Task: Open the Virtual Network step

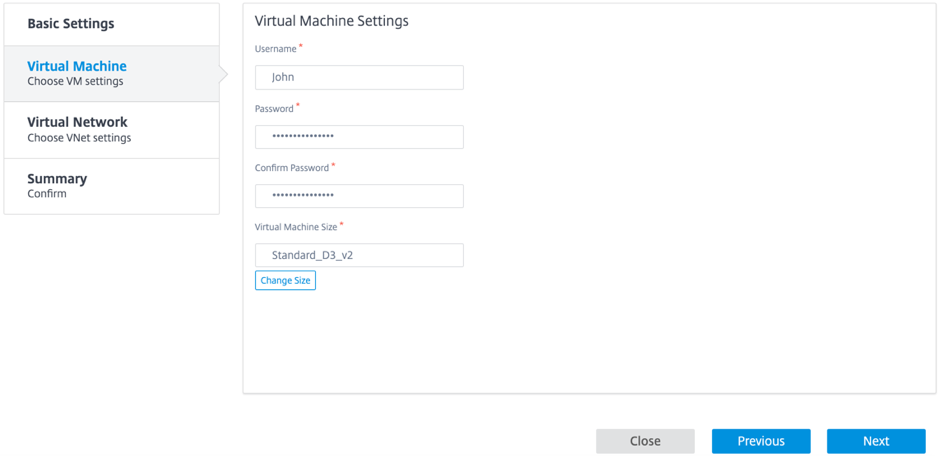Action: (111, 130)
